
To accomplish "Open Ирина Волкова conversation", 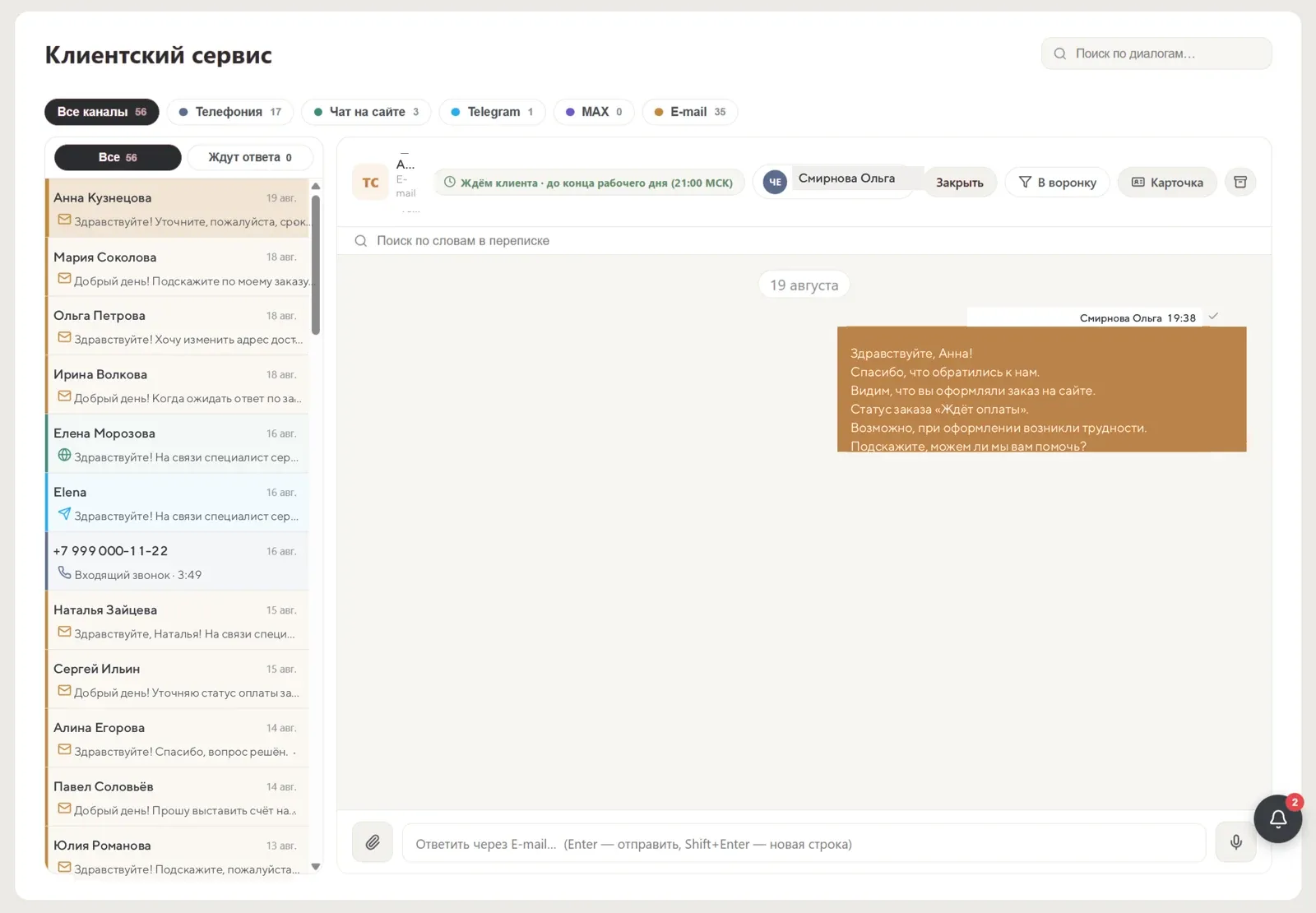I will point(177,386).
